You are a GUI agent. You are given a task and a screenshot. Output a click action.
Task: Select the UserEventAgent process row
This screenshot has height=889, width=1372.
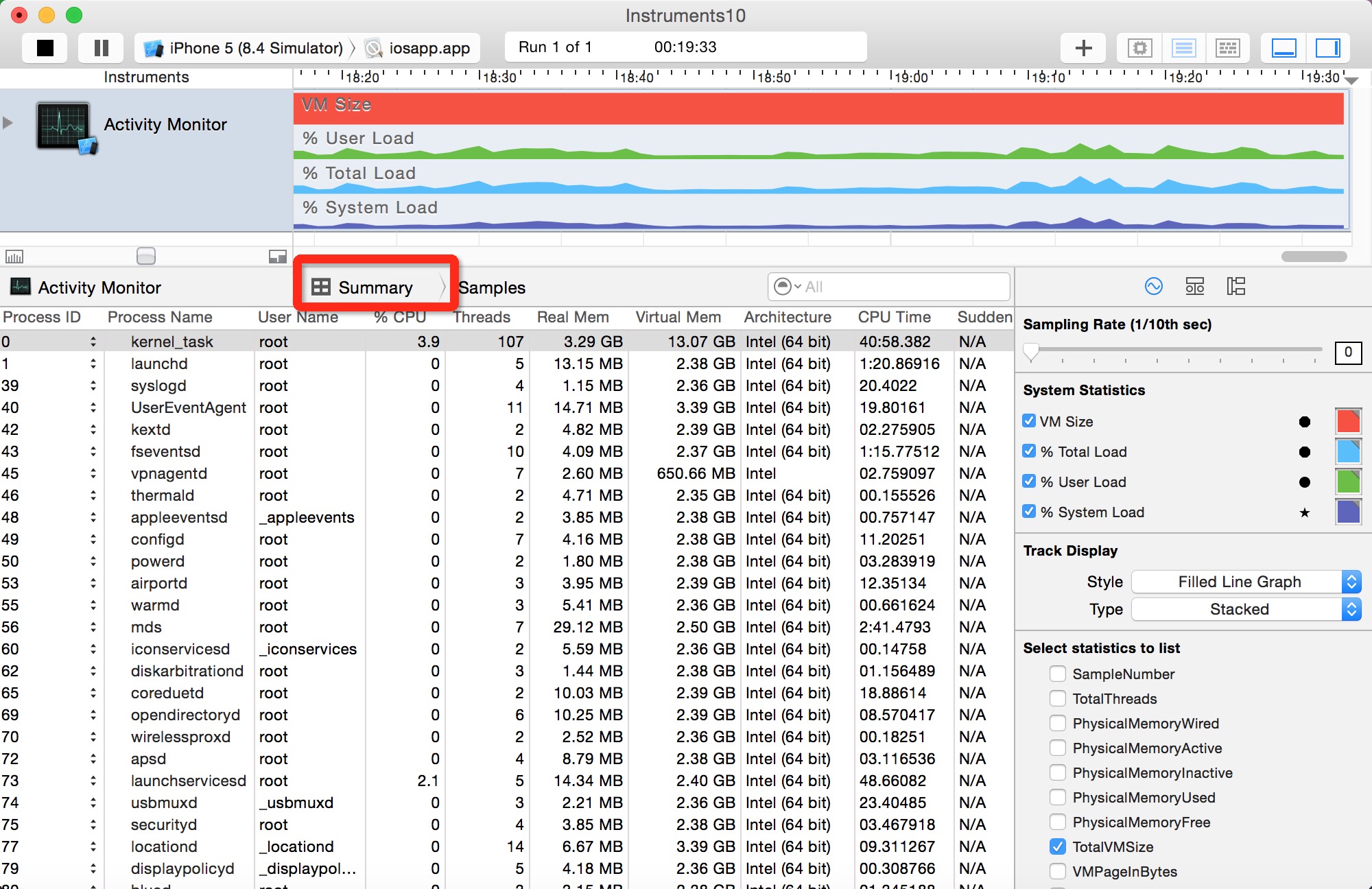click(x=506, y=407)
